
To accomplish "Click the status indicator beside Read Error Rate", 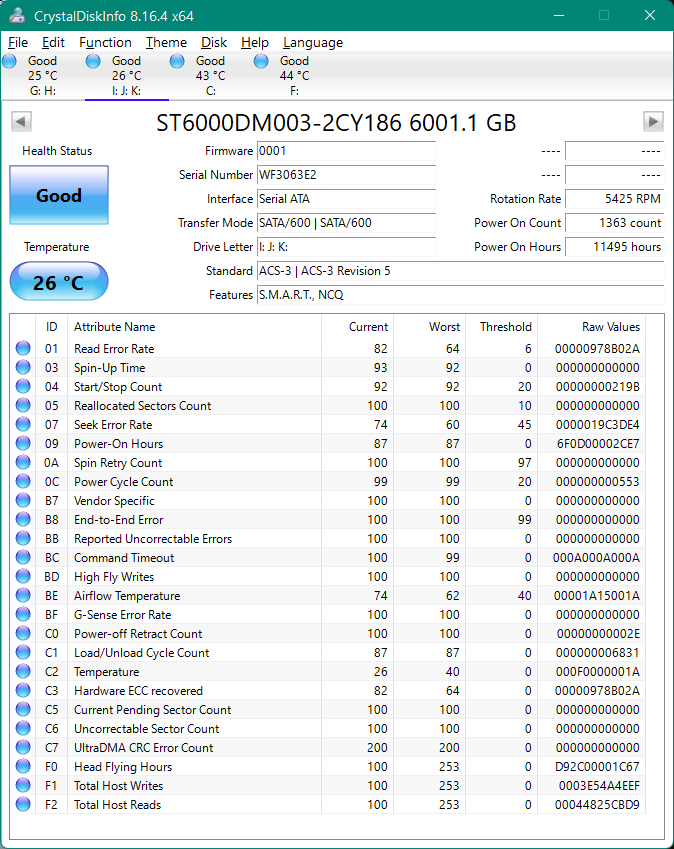I will 23,348.
